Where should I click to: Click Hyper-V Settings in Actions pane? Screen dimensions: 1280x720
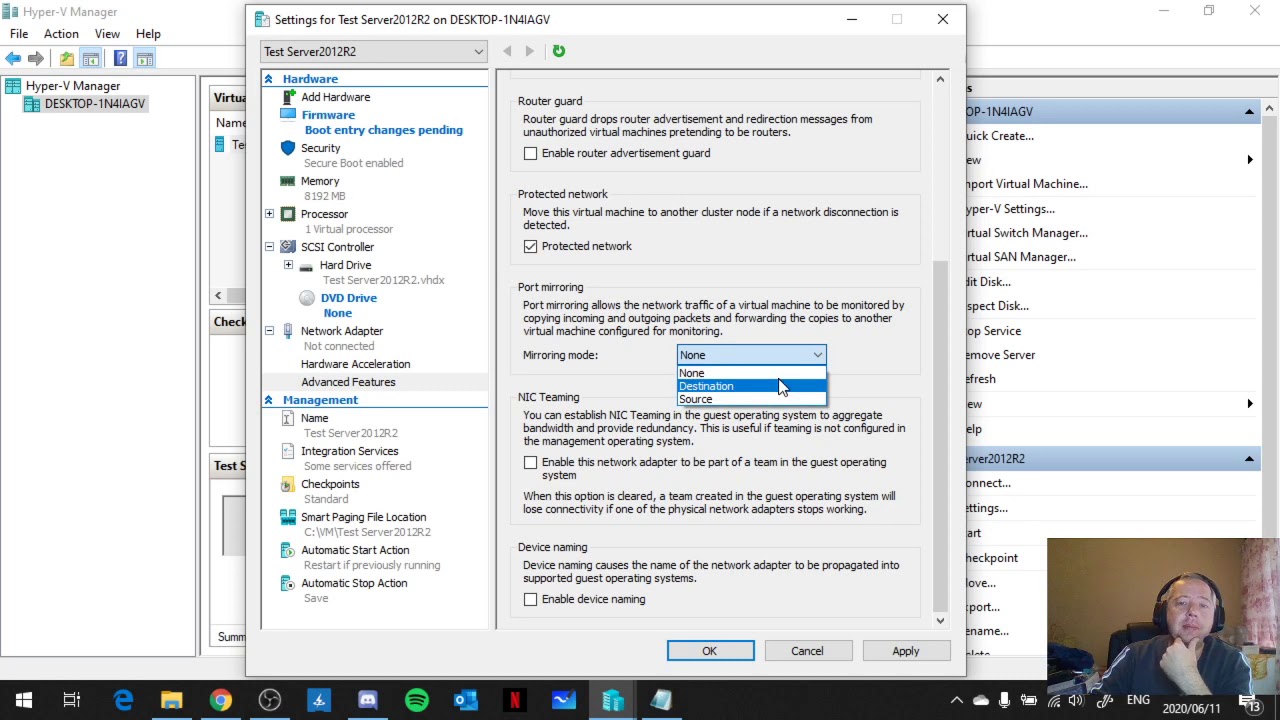coord(1010,209)
